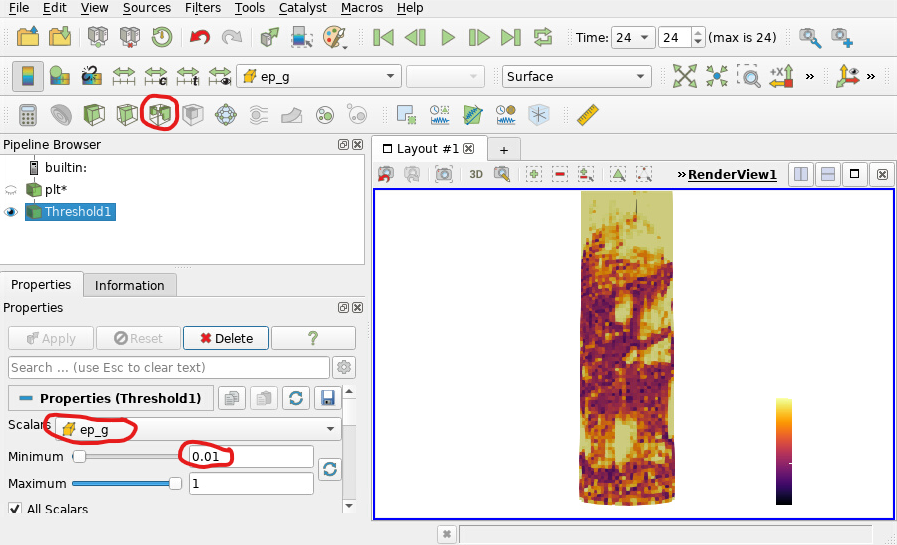Click the Stream Tracer filter icon
The image size is (897, 545).
259,115
